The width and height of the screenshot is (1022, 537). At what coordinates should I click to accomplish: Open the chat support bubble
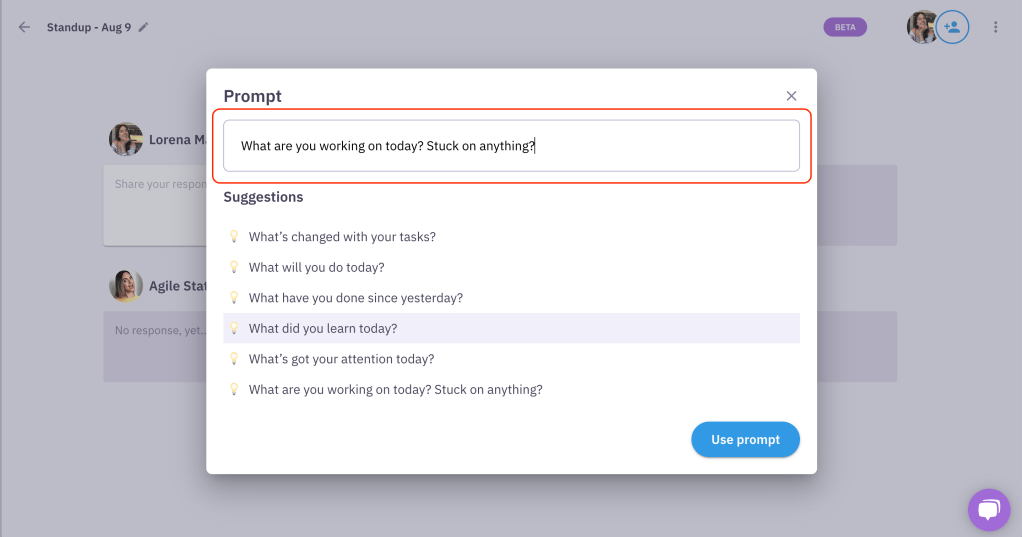point(989,510)
